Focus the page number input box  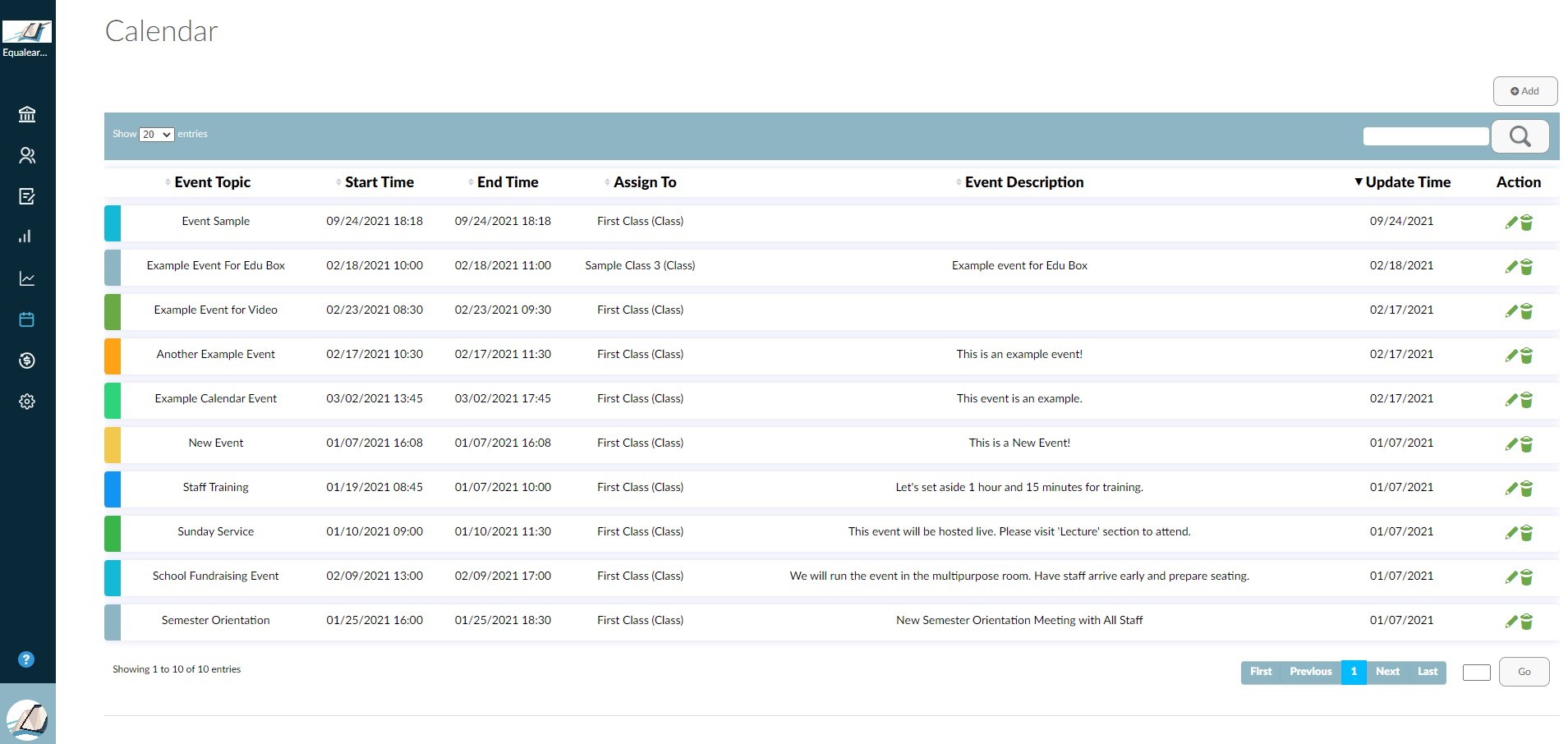click(1477, 673)
